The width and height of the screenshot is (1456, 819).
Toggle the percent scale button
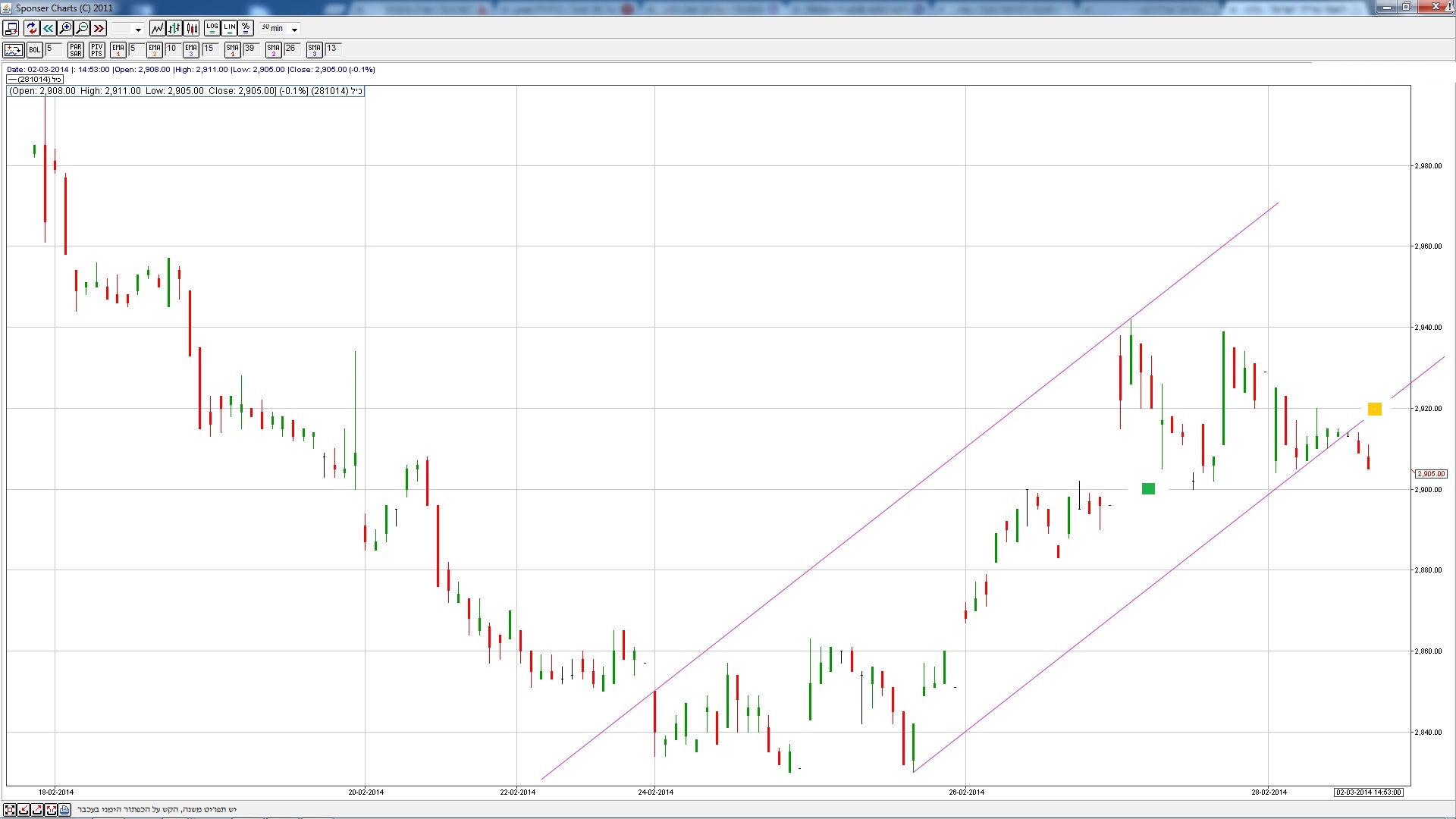[246, 28]
